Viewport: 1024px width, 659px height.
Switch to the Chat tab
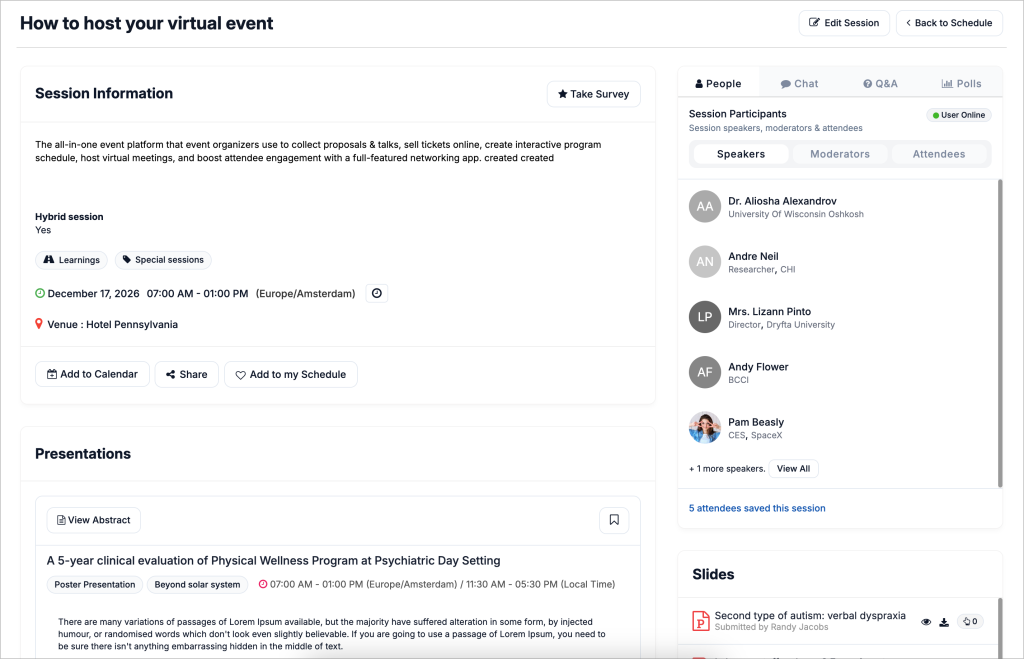[798, 82]
